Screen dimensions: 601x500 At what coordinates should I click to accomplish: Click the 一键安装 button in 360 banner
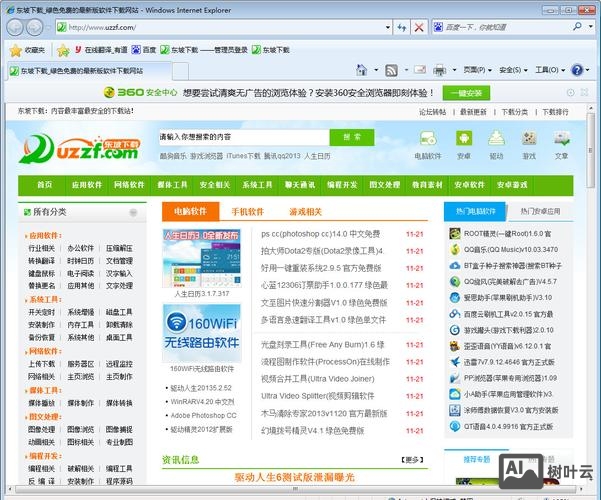tap(466, 93)
